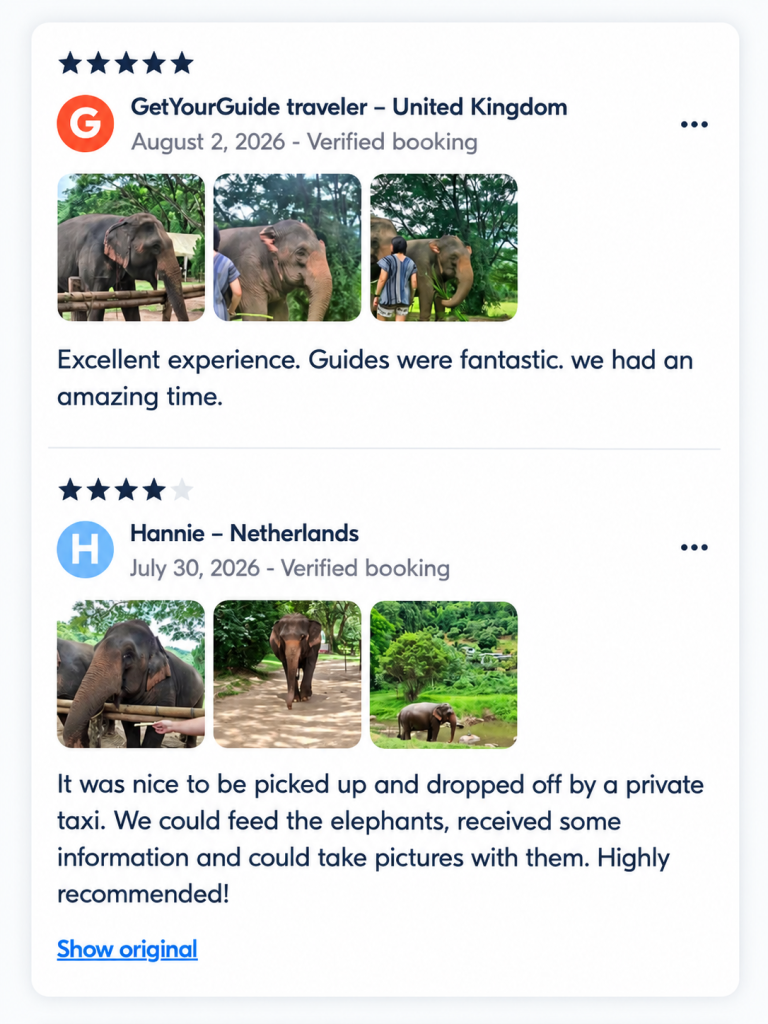Click the four-star rating of Hannie's review
Viewport: 768px width, 1024px height.
(126, 489)
